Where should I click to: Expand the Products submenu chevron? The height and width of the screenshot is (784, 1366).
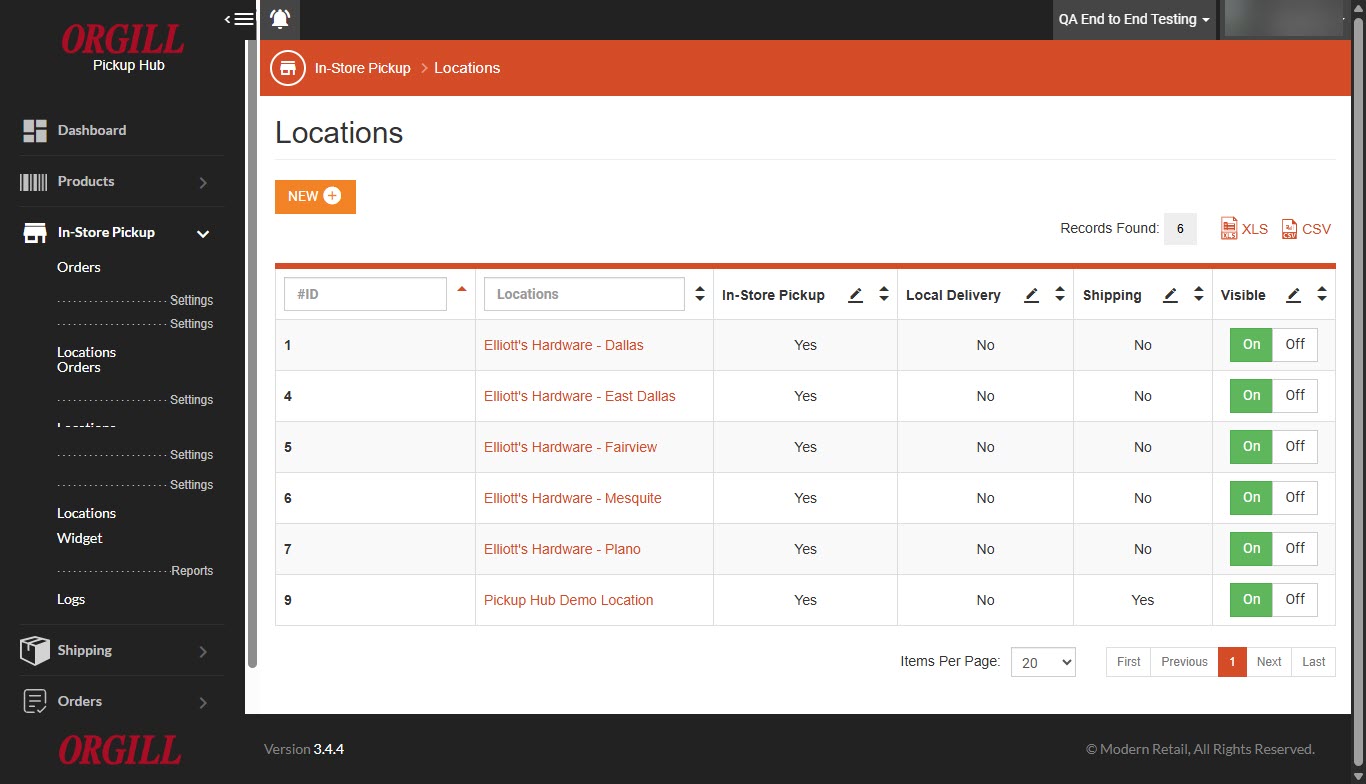tap(203, 183)
